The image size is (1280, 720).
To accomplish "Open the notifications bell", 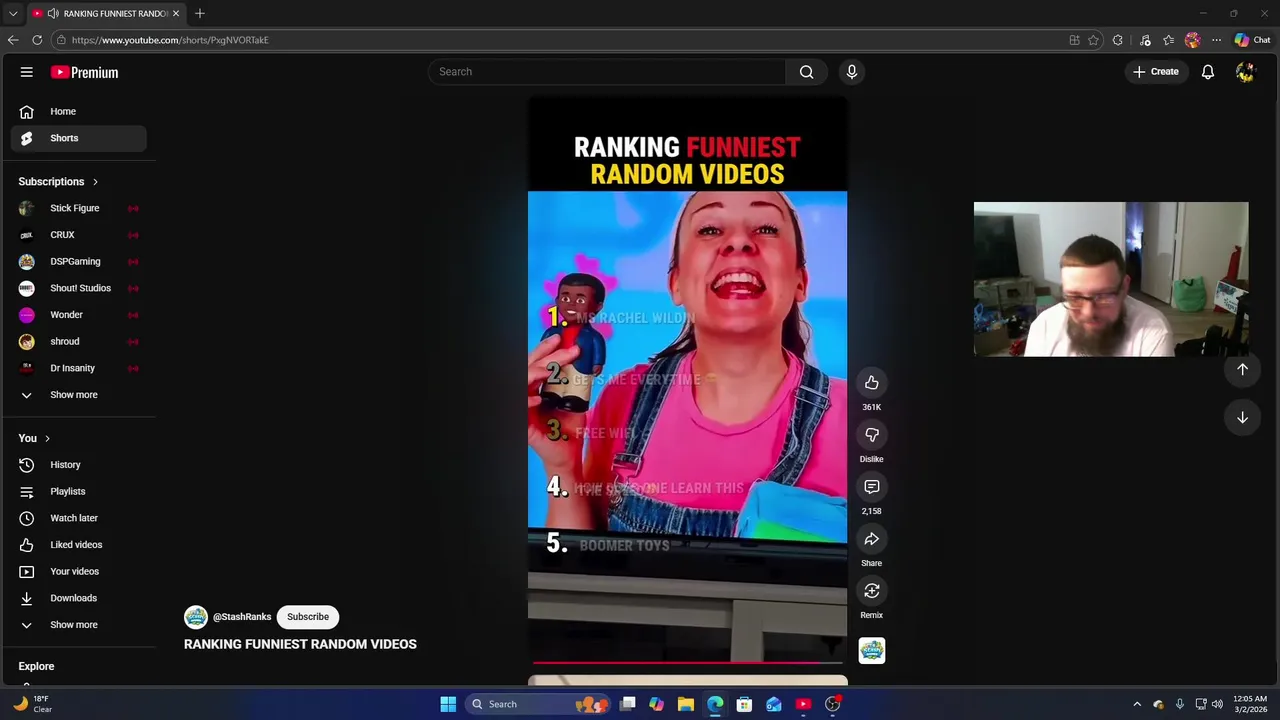I will point(1208,72).
